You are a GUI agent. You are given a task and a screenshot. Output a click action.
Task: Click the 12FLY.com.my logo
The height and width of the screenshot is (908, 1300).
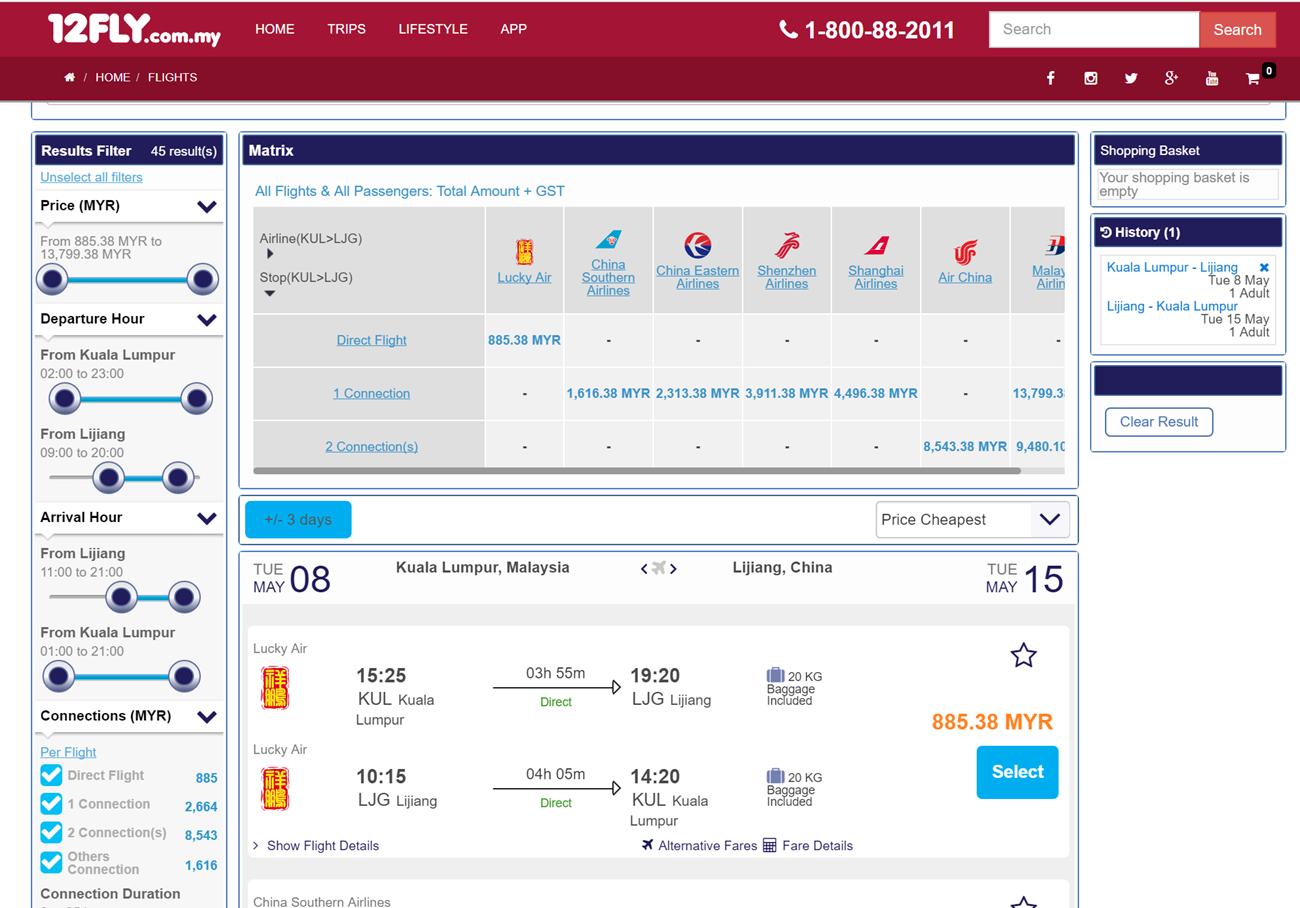click(x=134, y=29)
